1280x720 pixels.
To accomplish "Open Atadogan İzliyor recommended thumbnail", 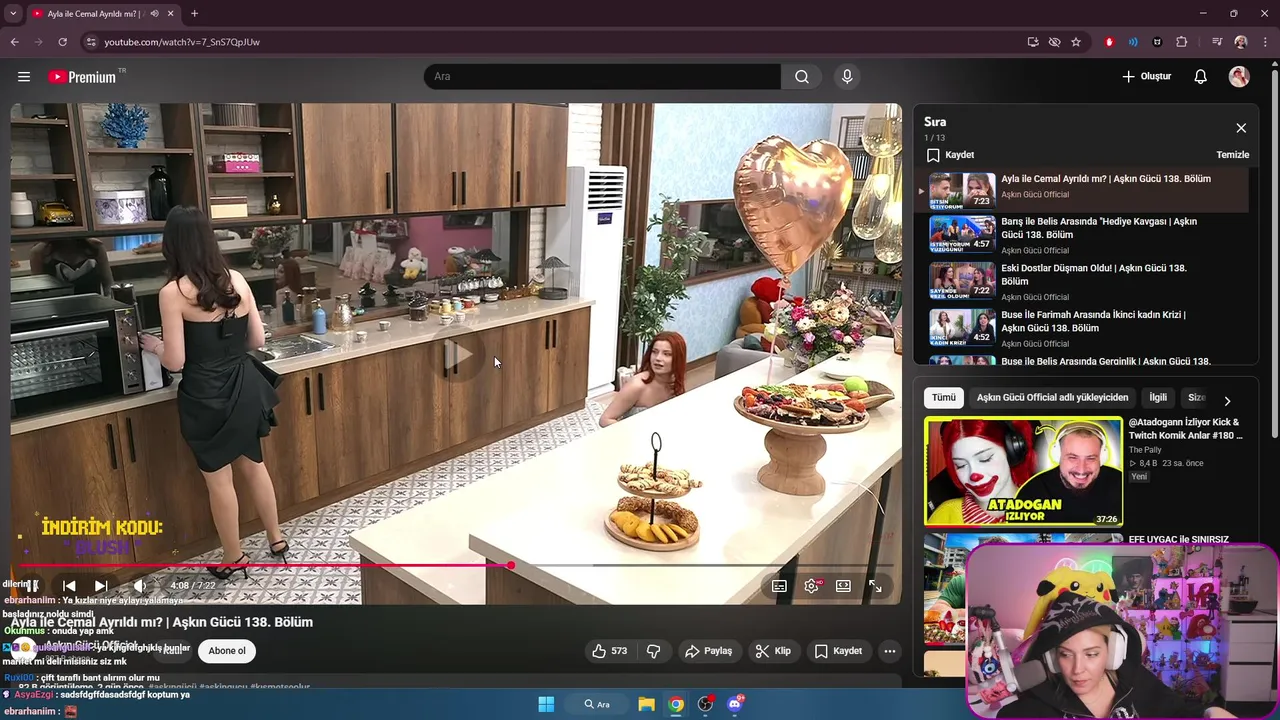I will coord(1023,472).
